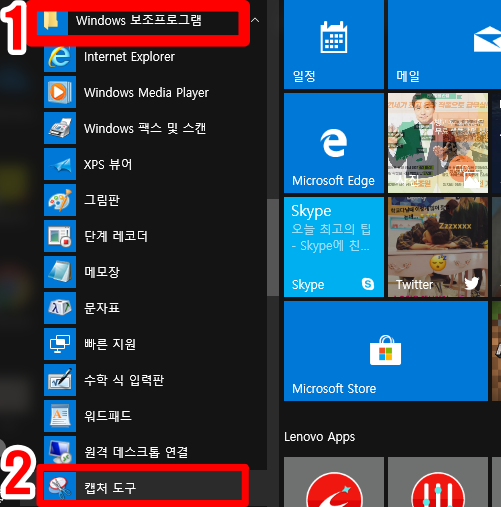
Task: Open the 일정 calendar tile
Action: [x=334, y=44]
